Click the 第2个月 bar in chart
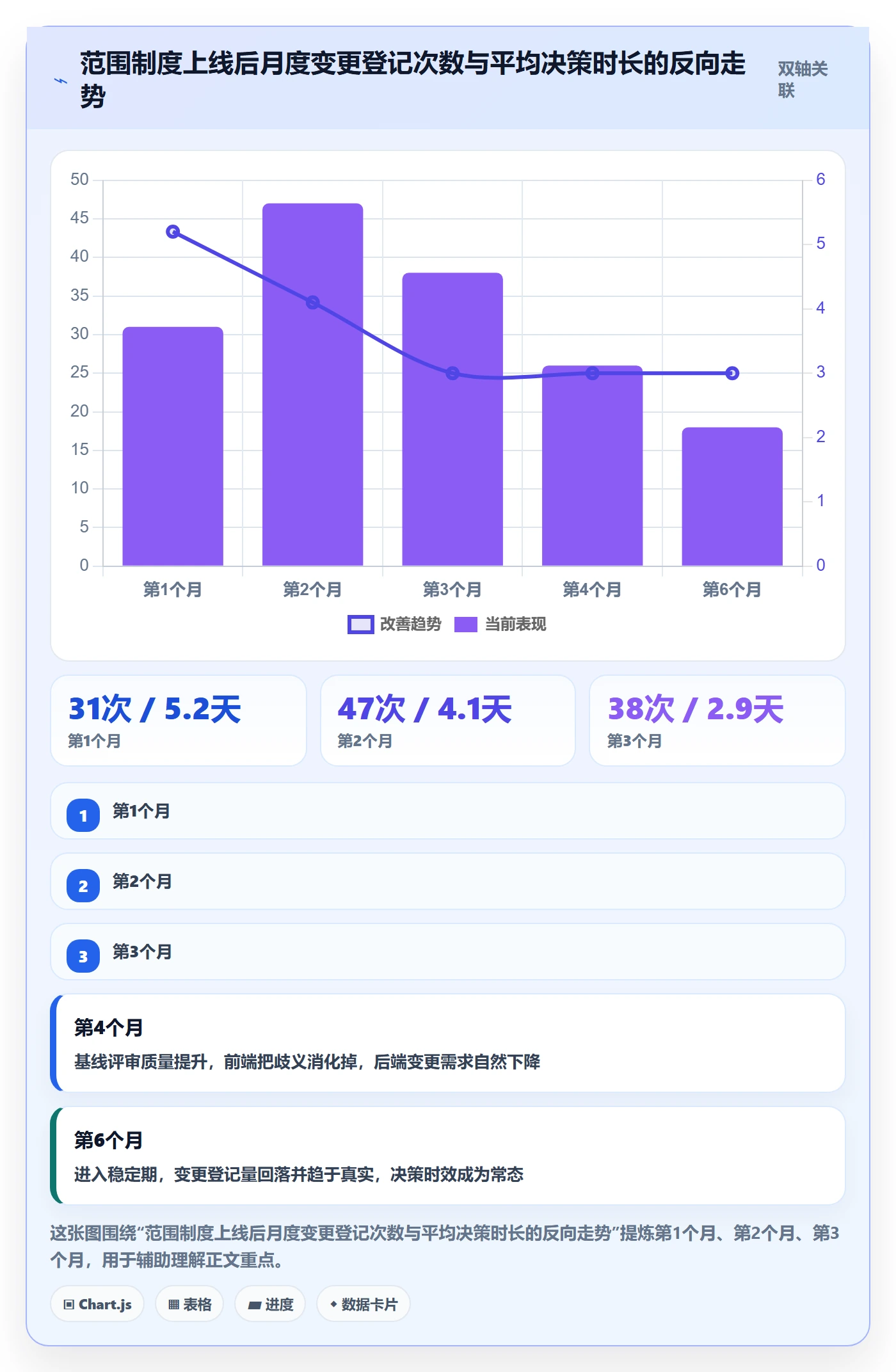The image size is (896, 1372). pyautogui.click(x=313, y=385)
